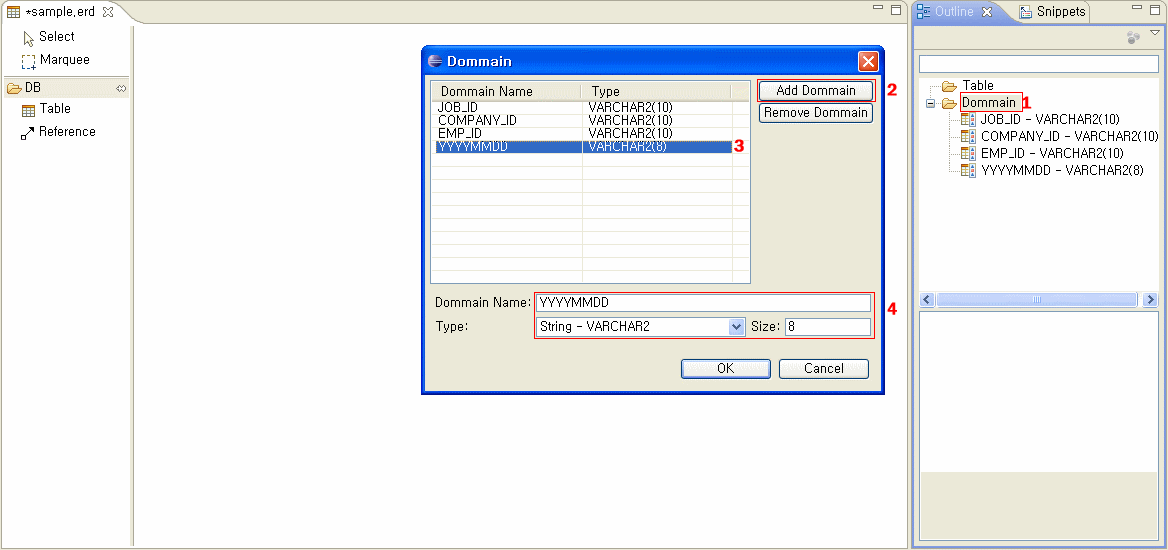Open the Outline view menu triangle
The width and height of the screenshot is (1168, 550).
(1155, 33)
